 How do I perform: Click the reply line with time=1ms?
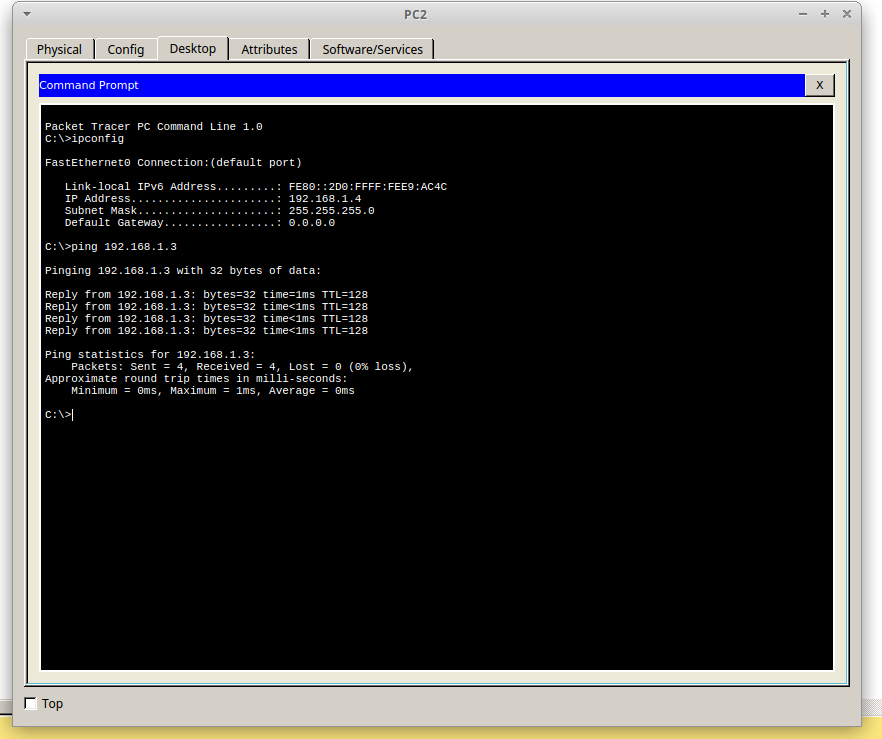pyautogui.click(x=206, y=295)
